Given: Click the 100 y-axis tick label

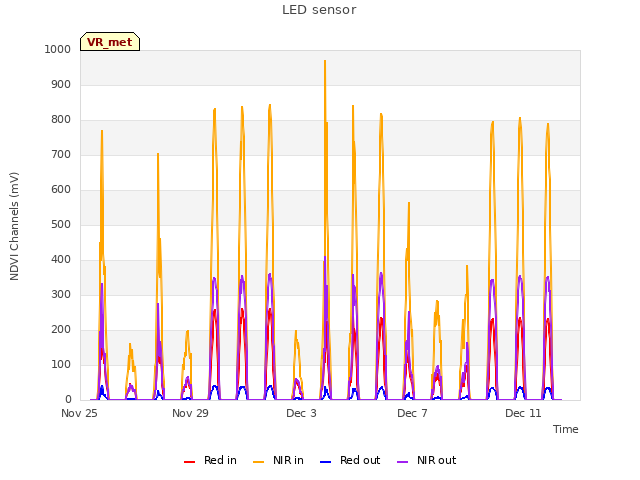Looking at the screenshot, I should click(61, 364).
